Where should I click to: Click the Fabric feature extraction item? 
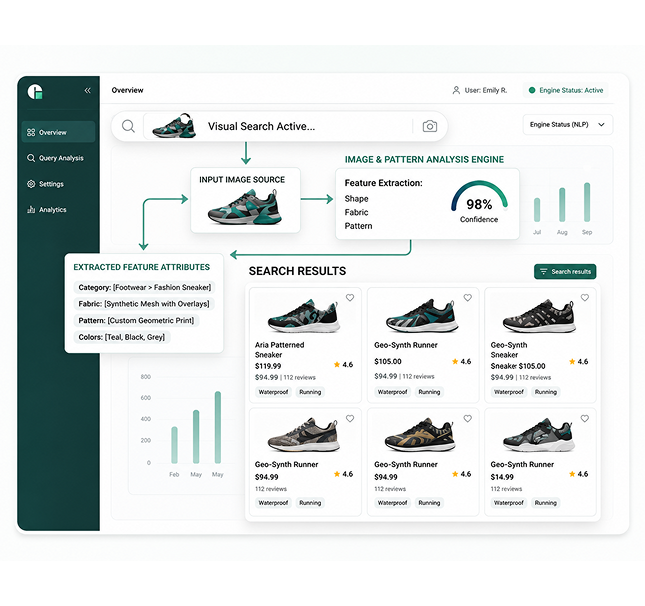[356, 212]
